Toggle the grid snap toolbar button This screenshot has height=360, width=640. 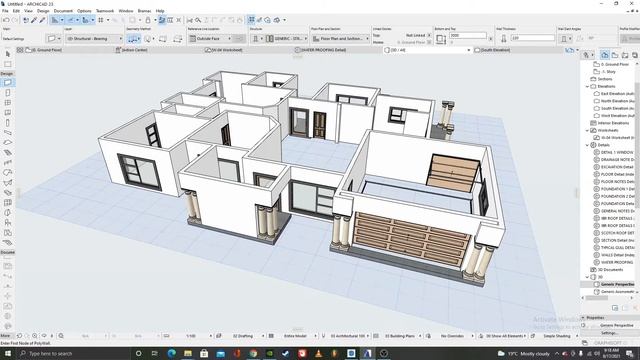tap(101, 20)
